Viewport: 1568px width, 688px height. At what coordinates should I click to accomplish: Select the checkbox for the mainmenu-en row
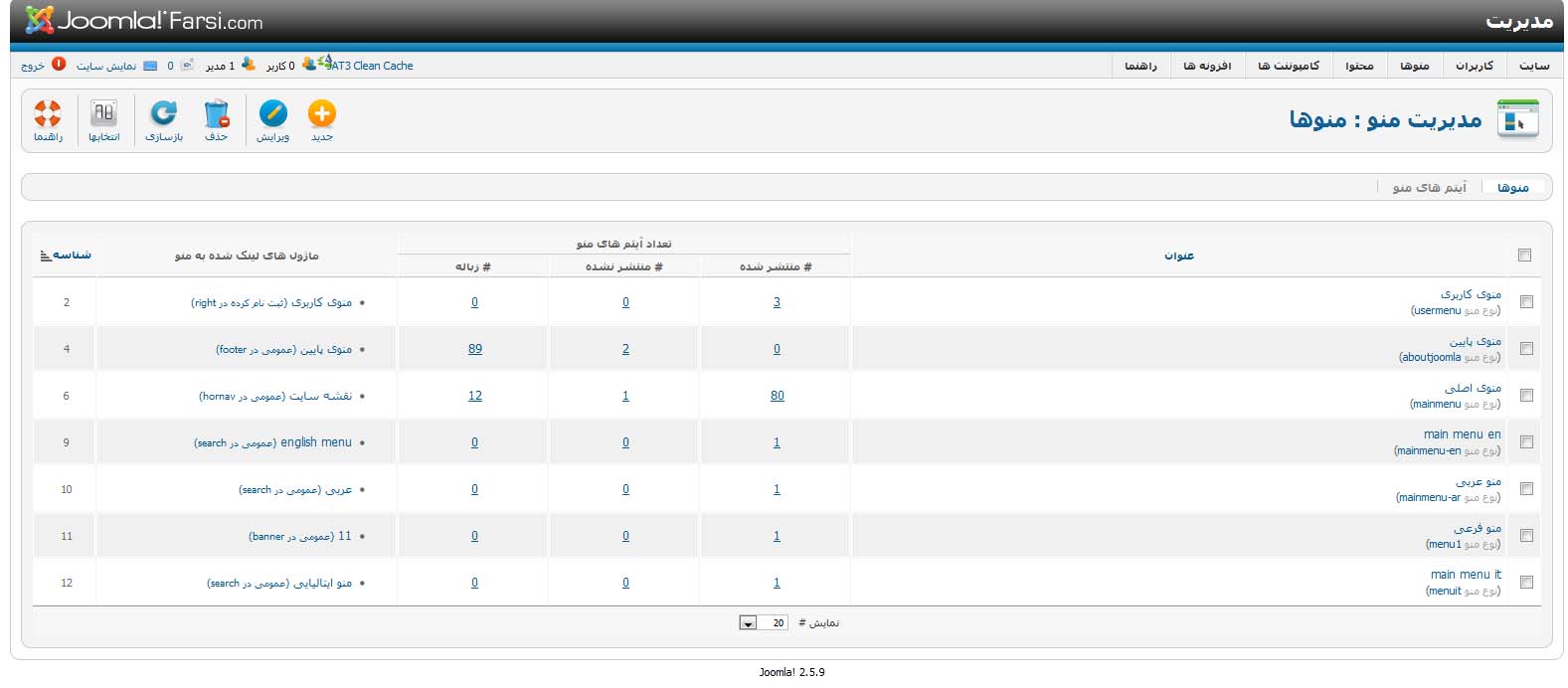(x=1526, y=442)
